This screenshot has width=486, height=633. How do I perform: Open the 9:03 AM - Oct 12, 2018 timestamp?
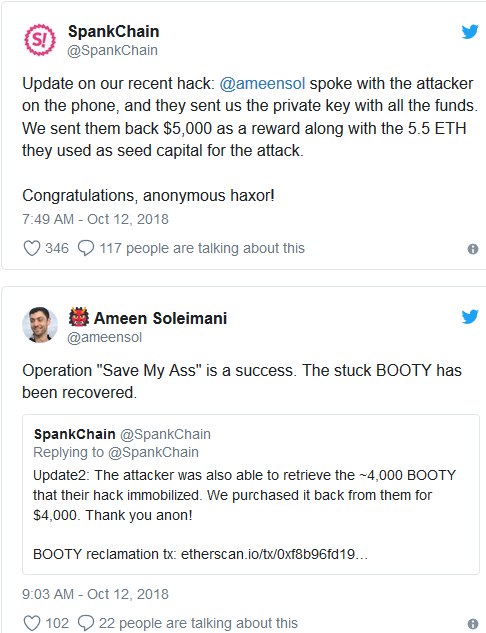tap(95, 594)
